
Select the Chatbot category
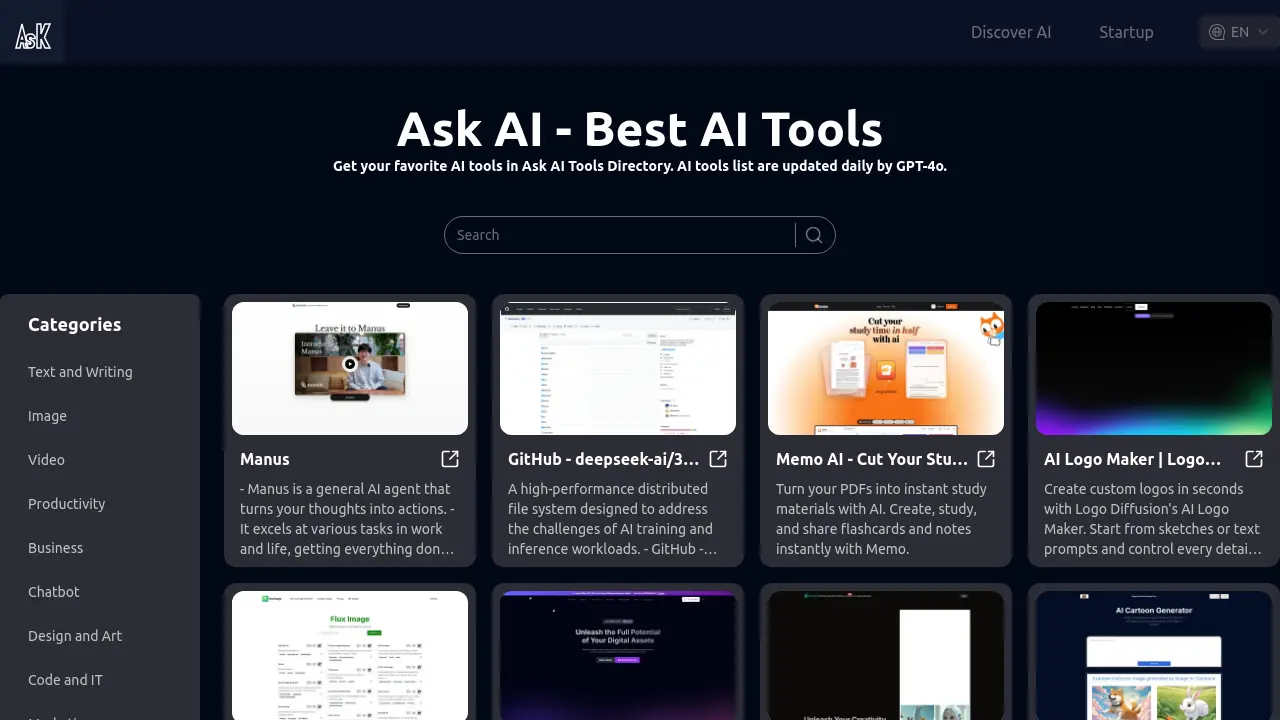coord(53,592)
